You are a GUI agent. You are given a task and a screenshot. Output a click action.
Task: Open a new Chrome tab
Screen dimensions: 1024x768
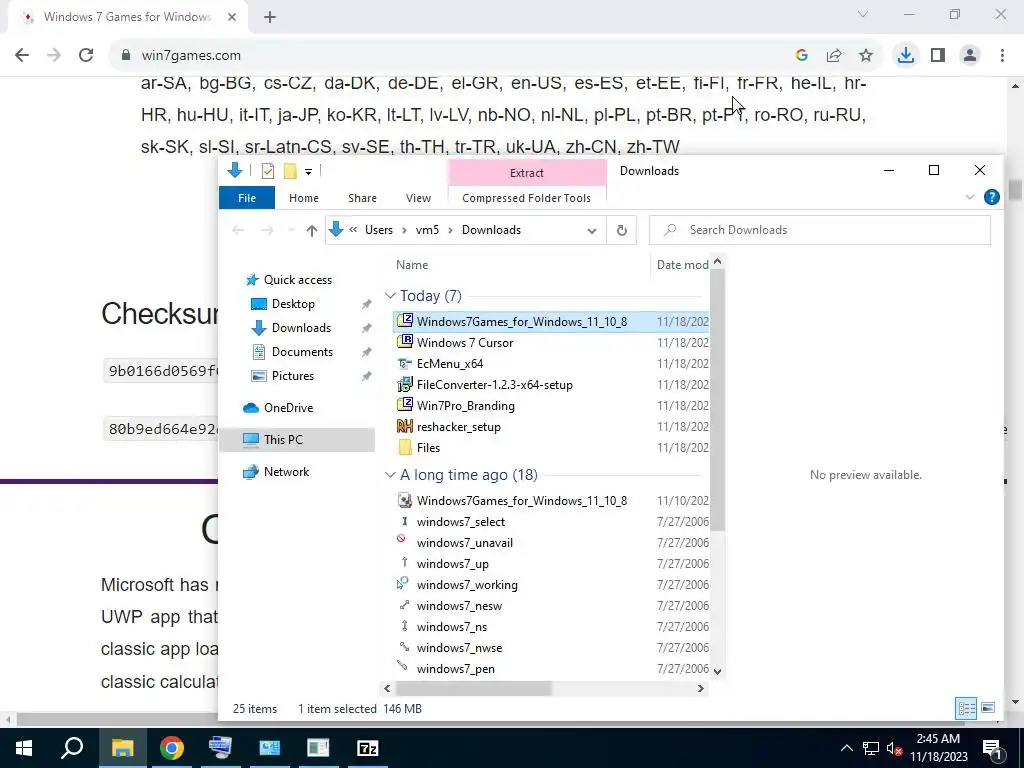270,18
